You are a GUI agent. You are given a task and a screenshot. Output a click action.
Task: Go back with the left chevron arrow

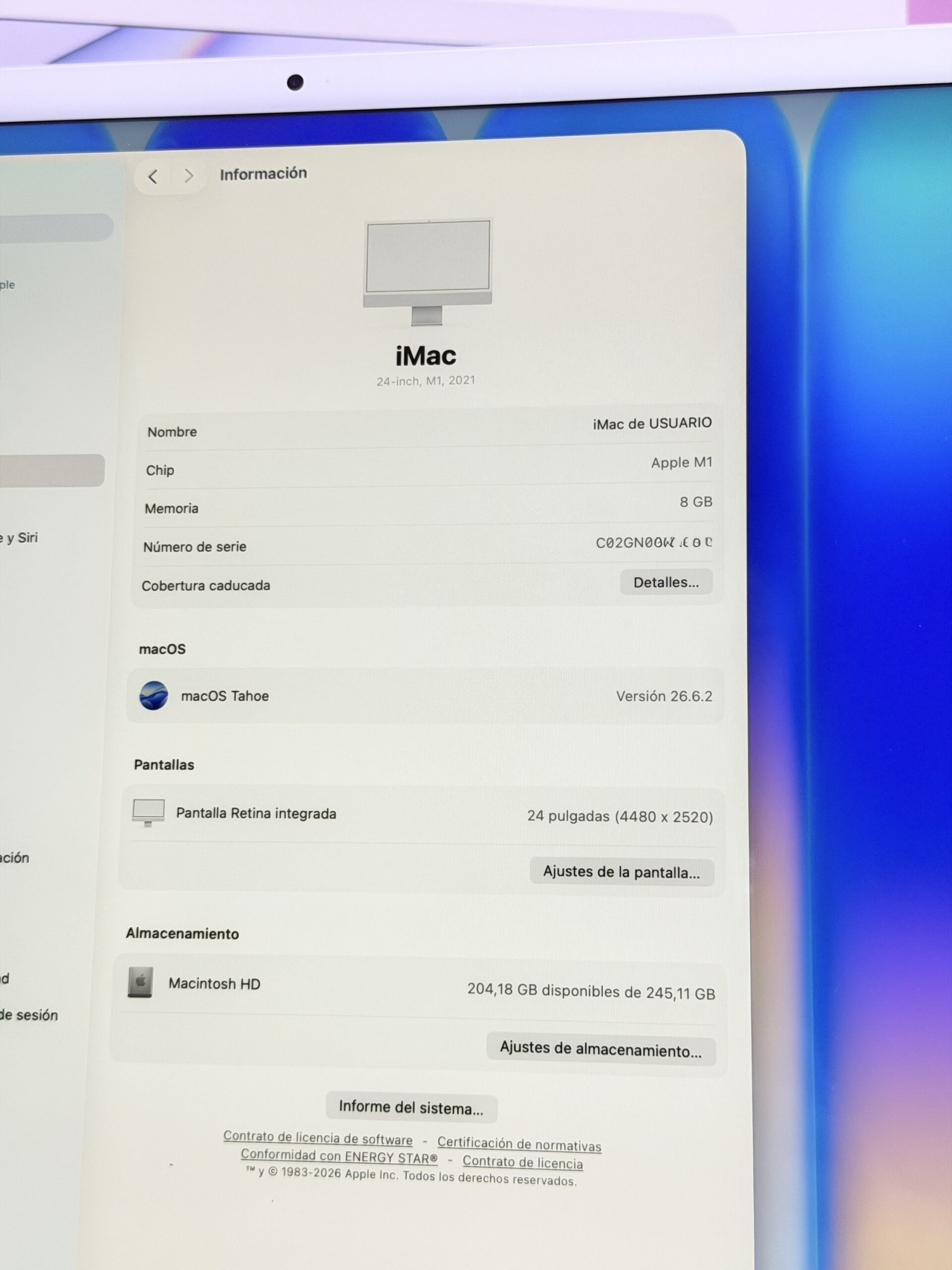tap(153, 177)
